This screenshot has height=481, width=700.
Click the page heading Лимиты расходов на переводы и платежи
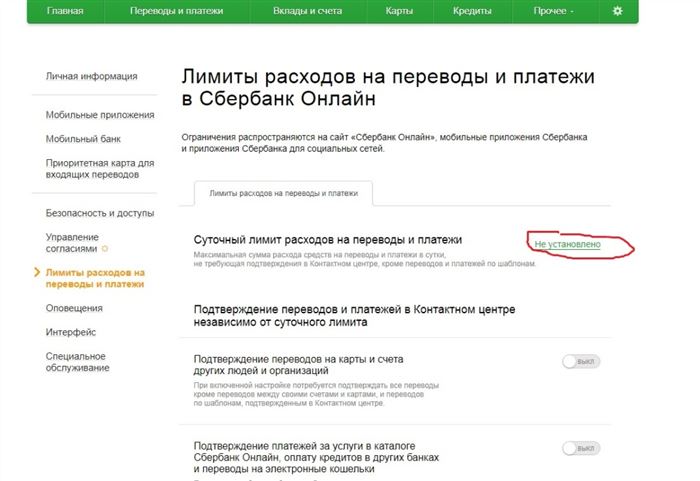(388, 87)
